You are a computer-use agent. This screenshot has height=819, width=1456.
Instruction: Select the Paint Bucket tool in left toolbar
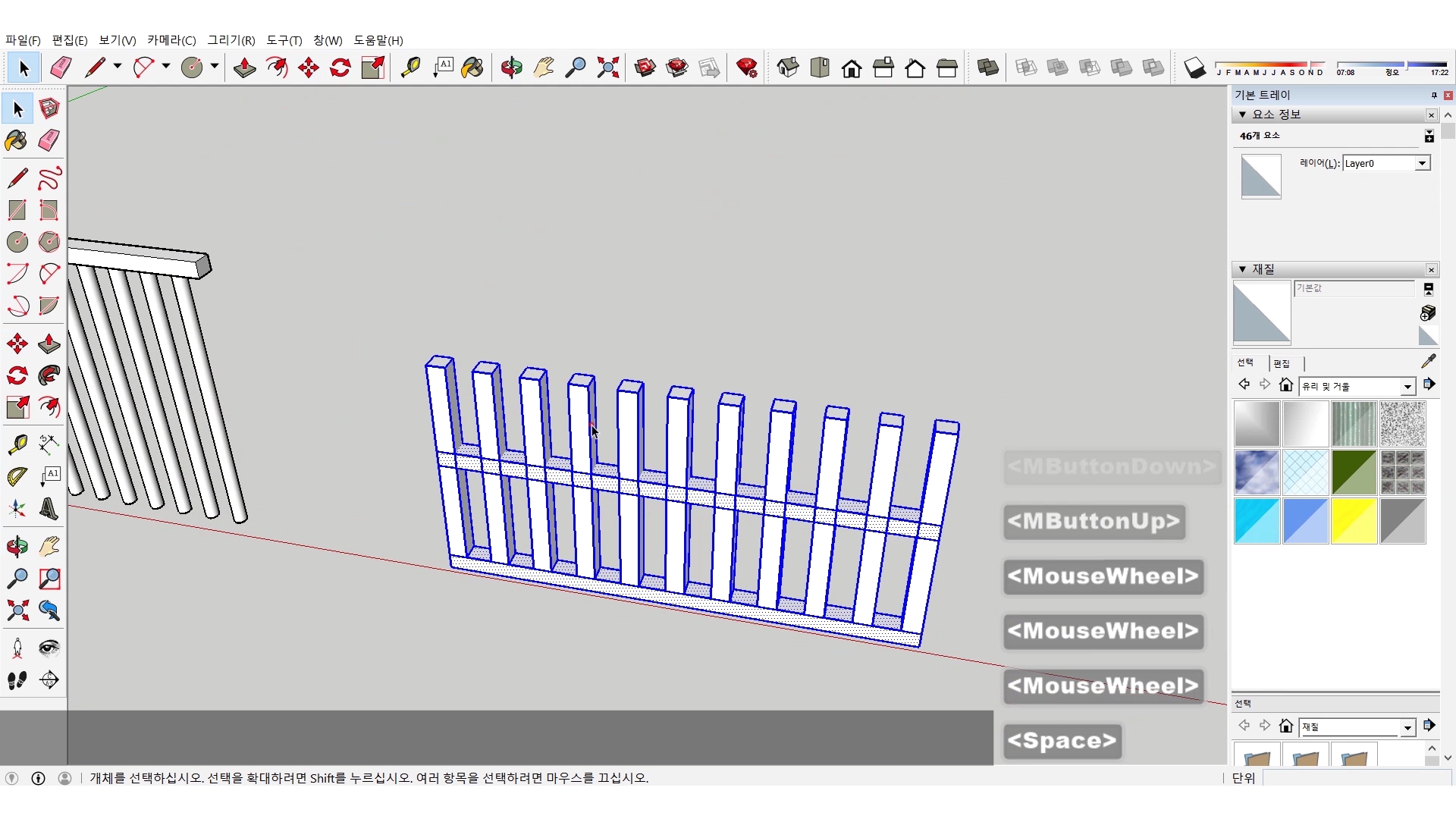tap(17, 140)
